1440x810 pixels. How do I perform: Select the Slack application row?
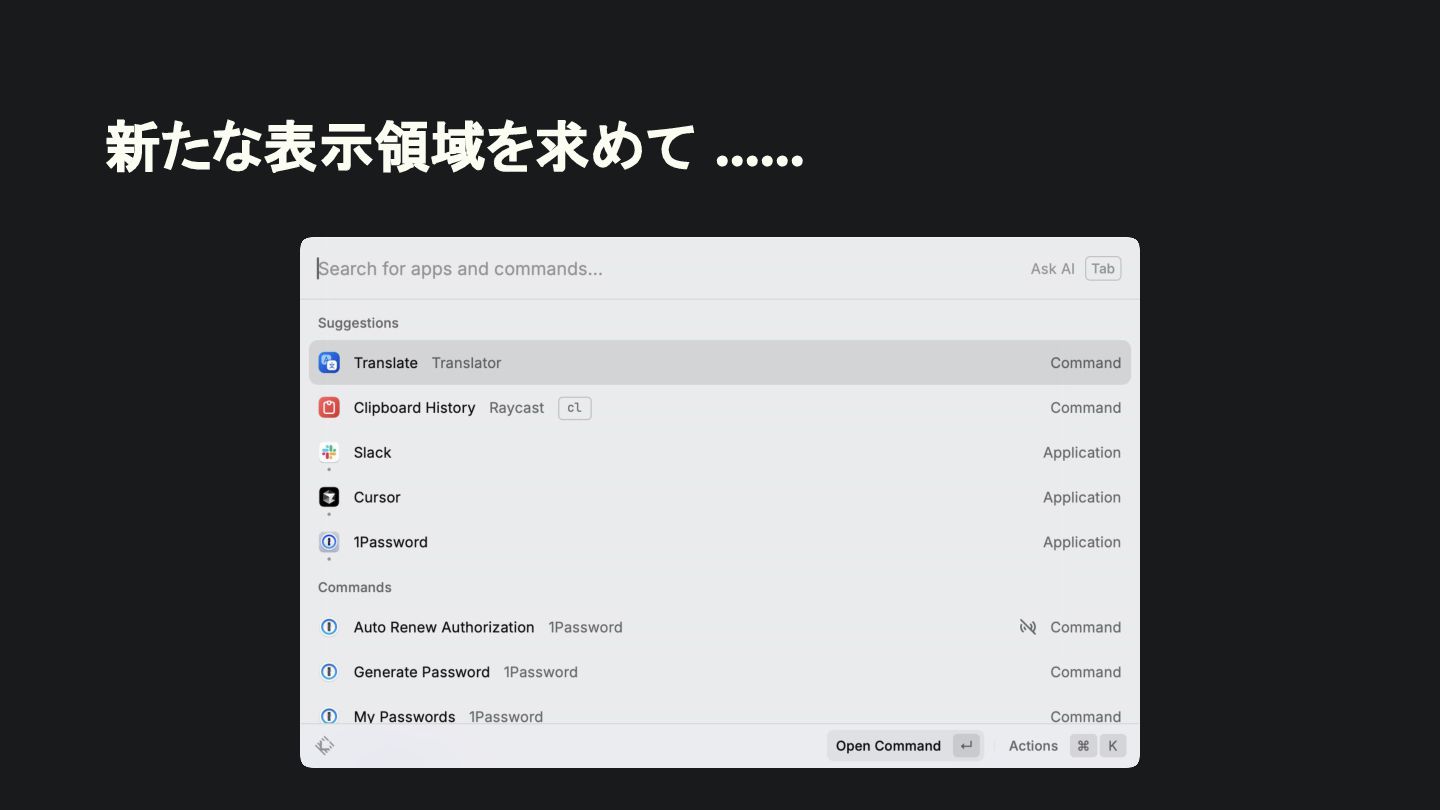(720, 452)
